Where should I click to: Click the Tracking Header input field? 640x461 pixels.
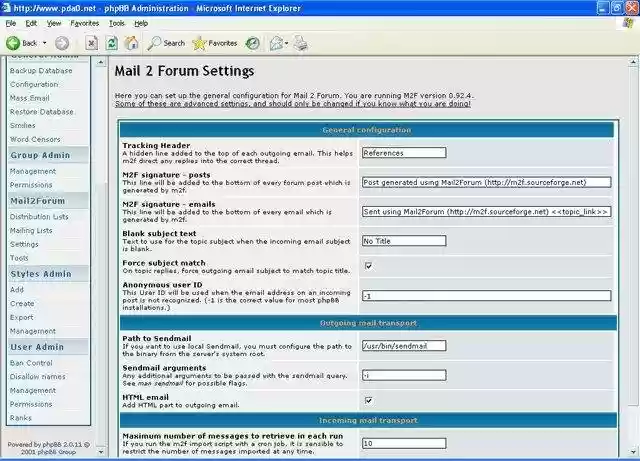[404, 153]
